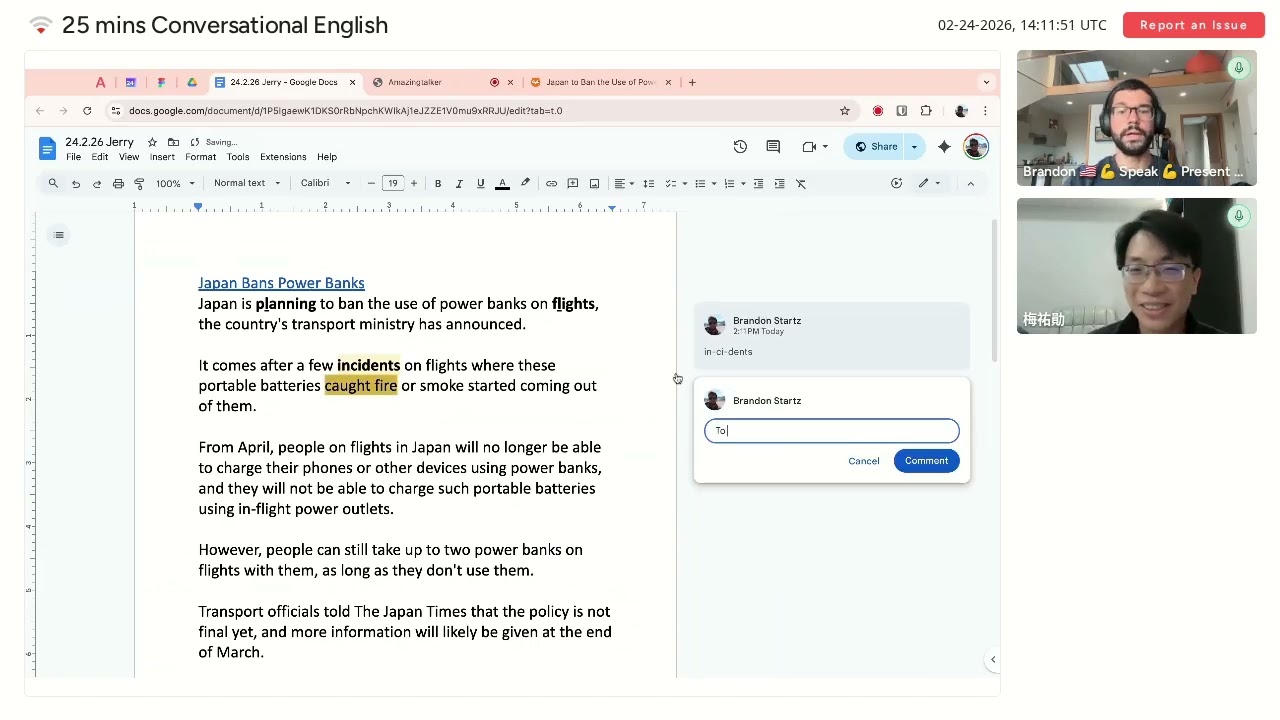The width and height of the screenshot is (1280, 720).
Task: Open the numbered list dropdown
Action: 734,183
